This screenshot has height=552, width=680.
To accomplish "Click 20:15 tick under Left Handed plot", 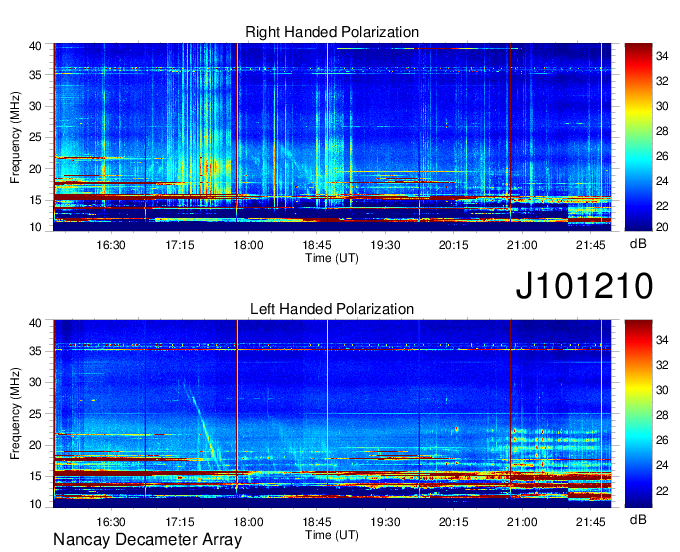I will coord(454,522).
